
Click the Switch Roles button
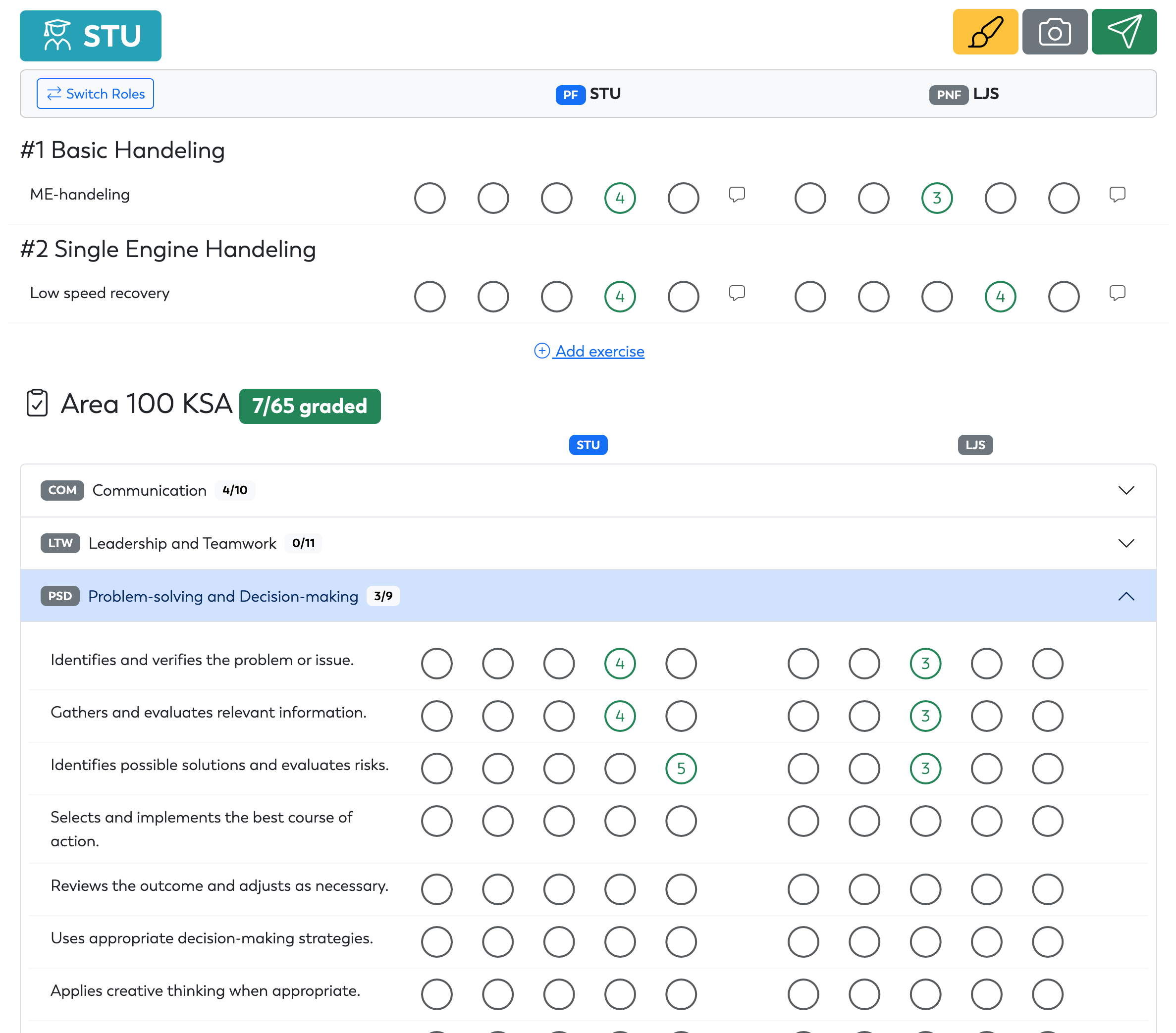(96, 94)
